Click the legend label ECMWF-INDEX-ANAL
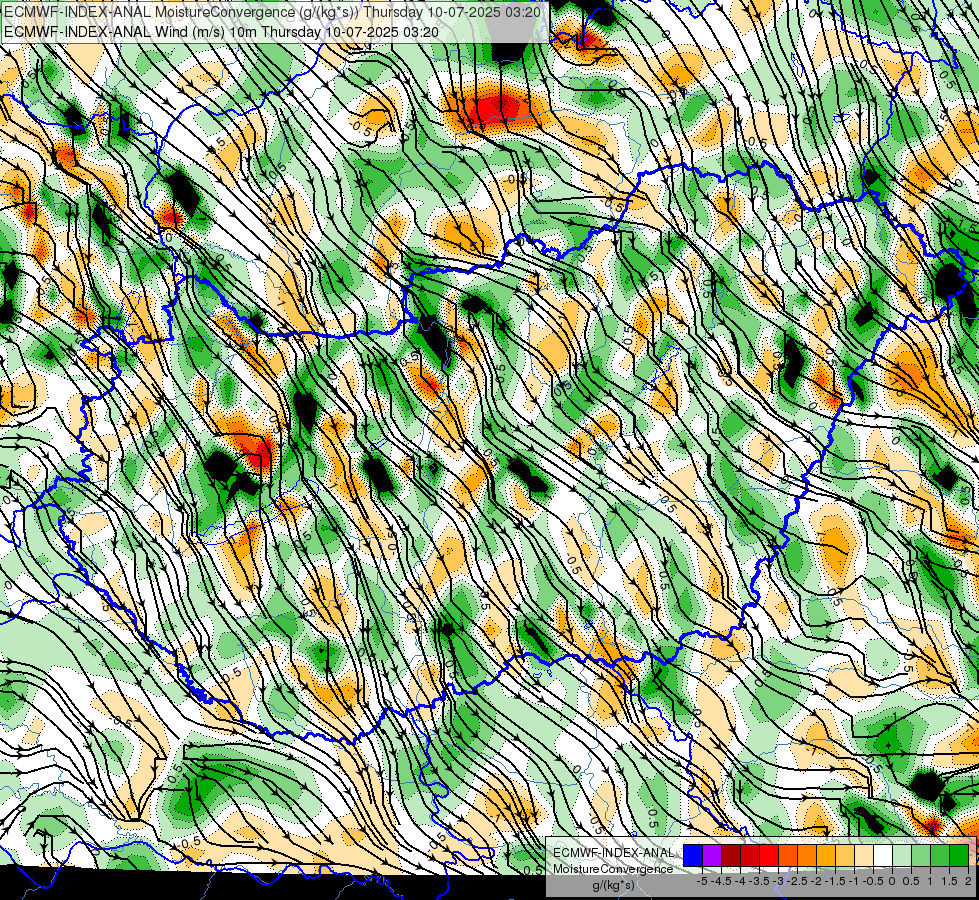 pos(613,853)
